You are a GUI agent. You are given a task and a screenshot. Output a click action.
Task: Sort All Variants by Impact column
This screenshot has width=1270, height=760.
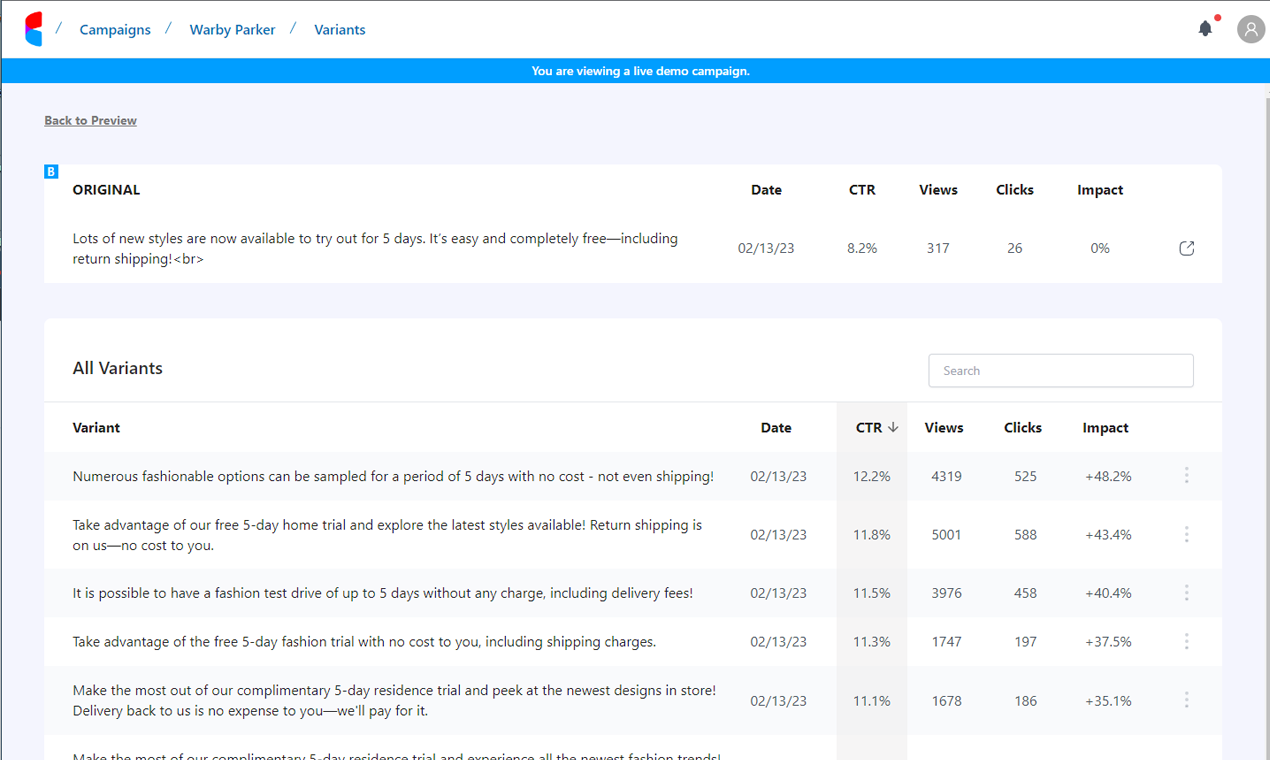[x=1105, y=427]
